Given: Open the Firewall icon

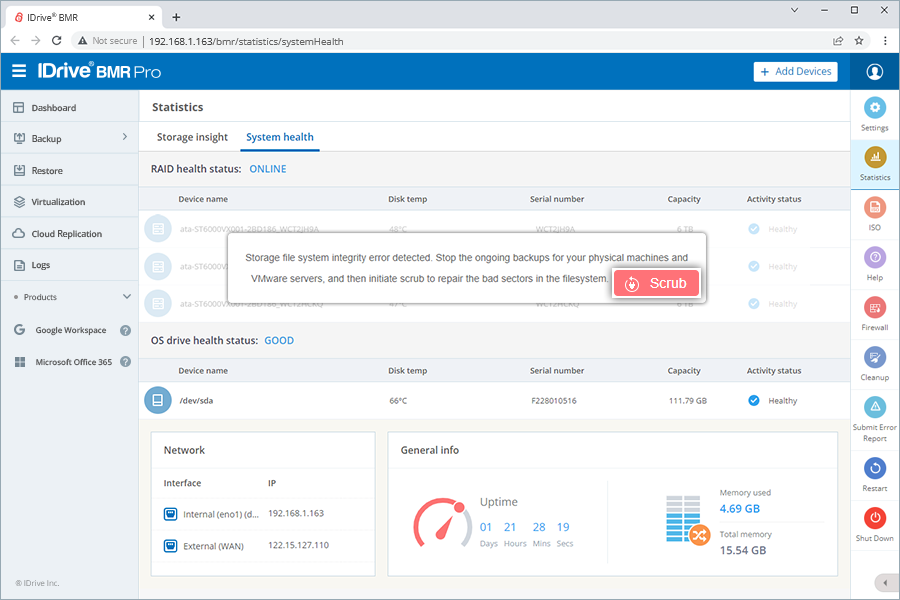Looking at the screenshot, I should [x=875, y=308].
